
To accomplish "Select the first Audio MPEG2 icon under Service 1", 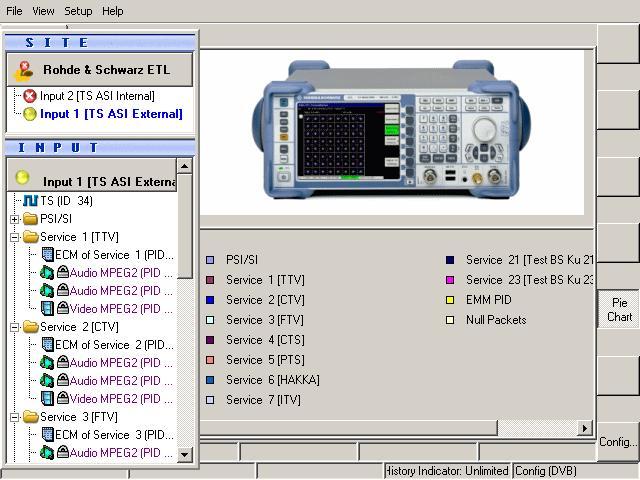I will coord(46,273).
